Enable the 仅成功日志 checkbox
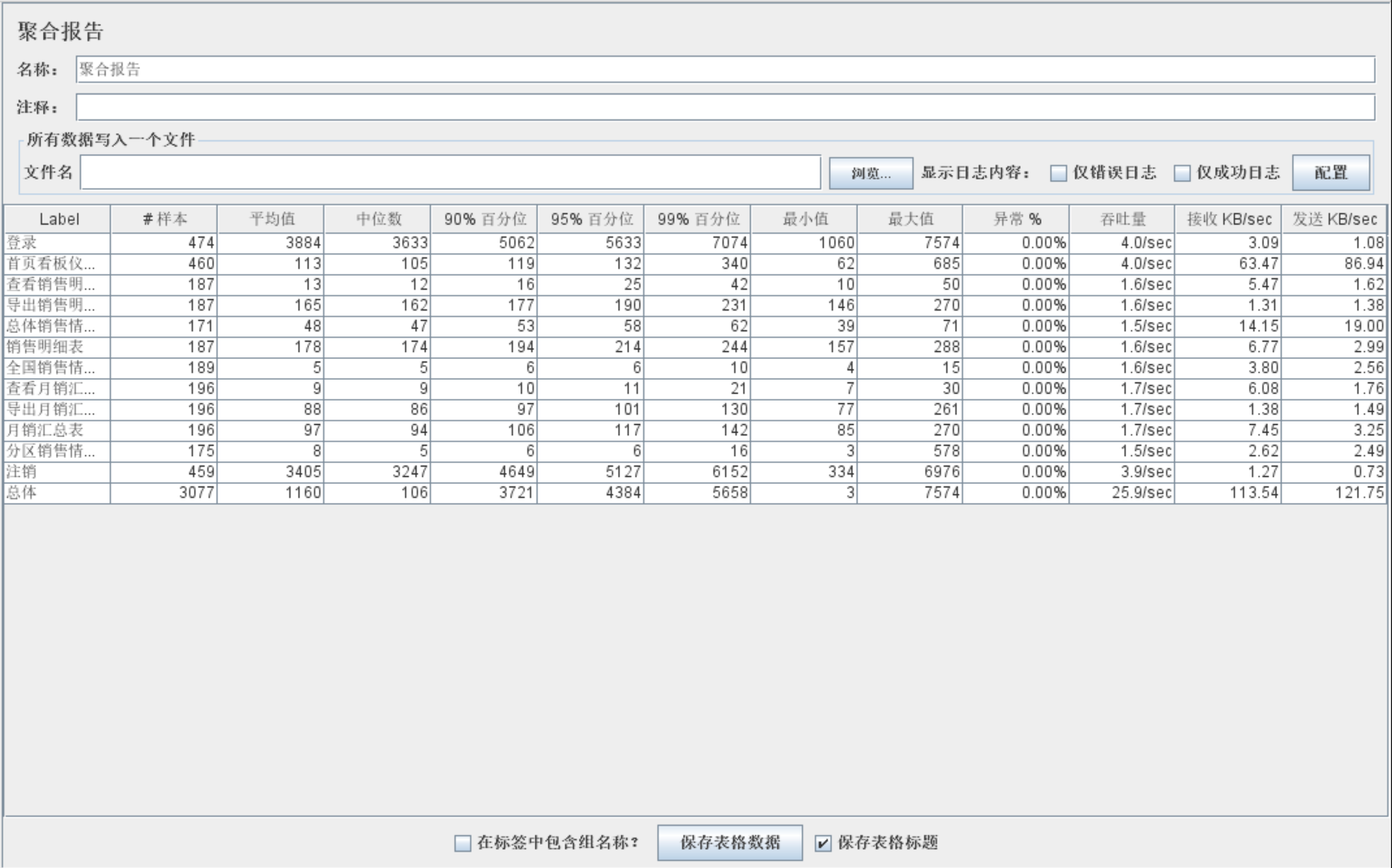The height and width of the screenshot is (868, 1392). (x=1182, y=173)
